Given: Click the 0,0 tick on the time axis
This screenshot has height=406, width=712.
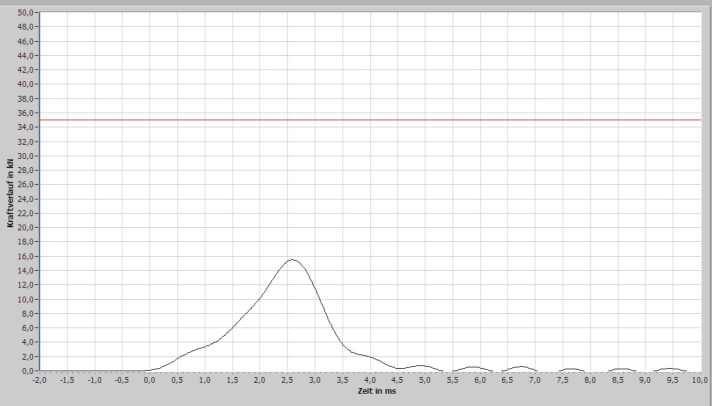Looking at the screenshot, I should click(150, 380).
